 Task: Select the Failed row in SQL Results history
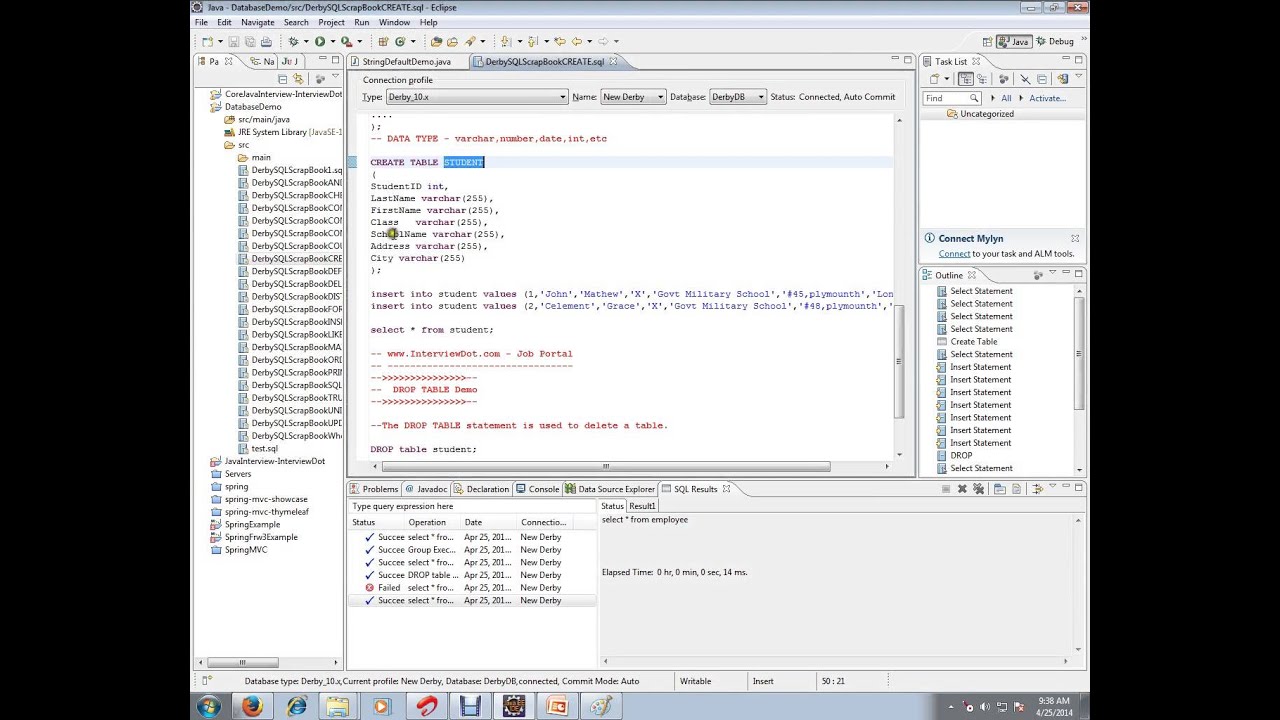coord(471,588)
